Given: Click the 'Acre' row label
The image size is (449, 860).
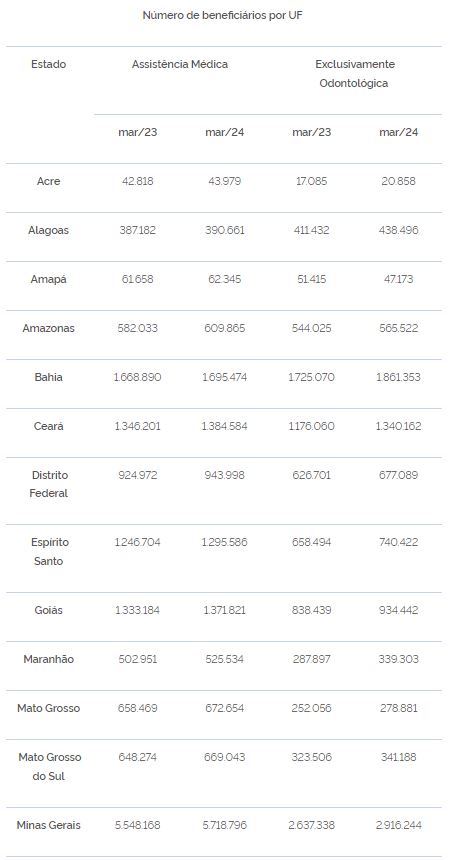Looking at the screenshot, I should point(48,181).
